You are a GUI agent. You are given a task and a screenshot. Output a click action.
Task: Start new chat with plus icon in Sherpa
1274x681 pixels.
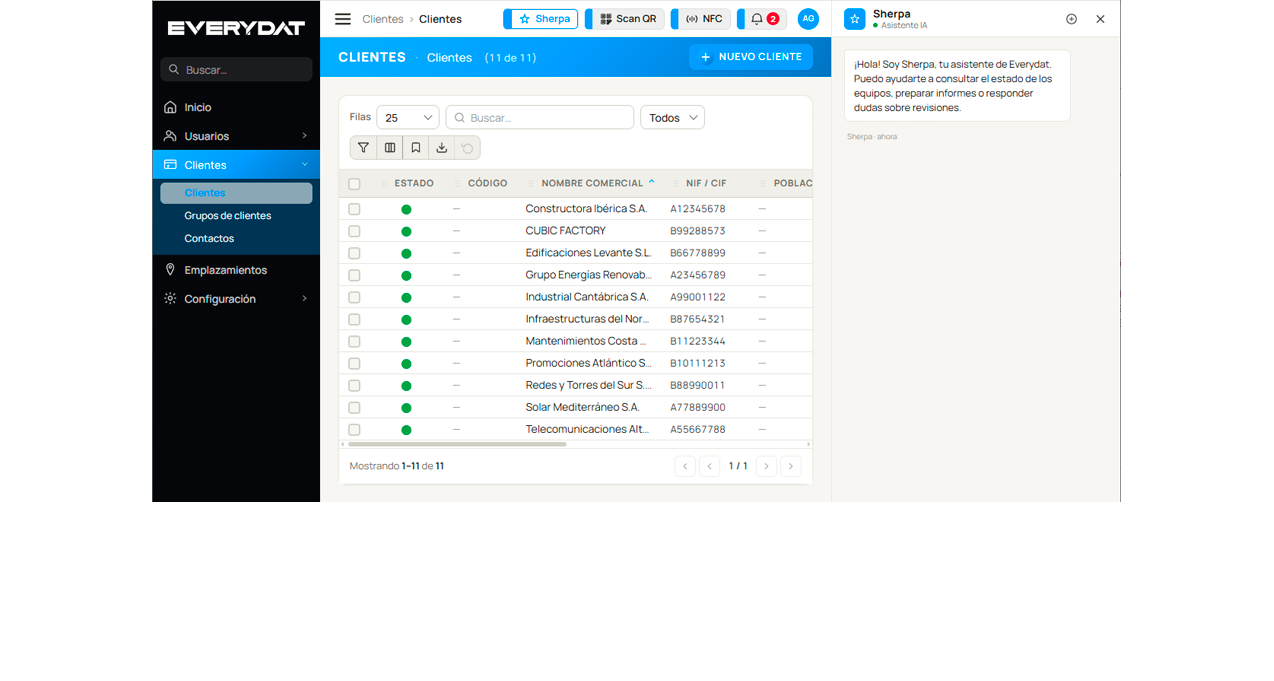[1071, 19]
